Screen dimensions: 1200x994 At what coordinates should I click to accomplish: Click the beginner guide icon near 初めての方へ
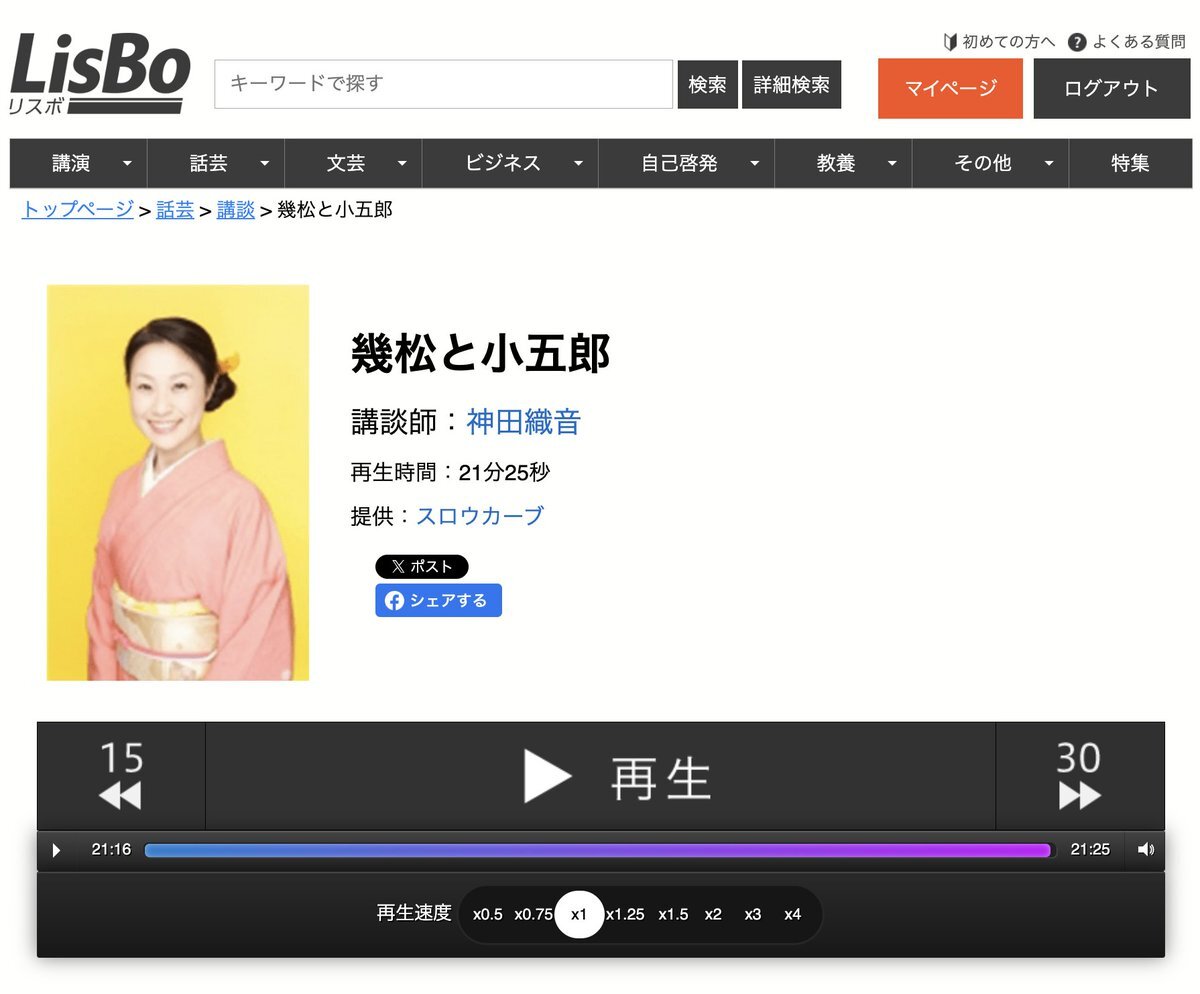950,42
